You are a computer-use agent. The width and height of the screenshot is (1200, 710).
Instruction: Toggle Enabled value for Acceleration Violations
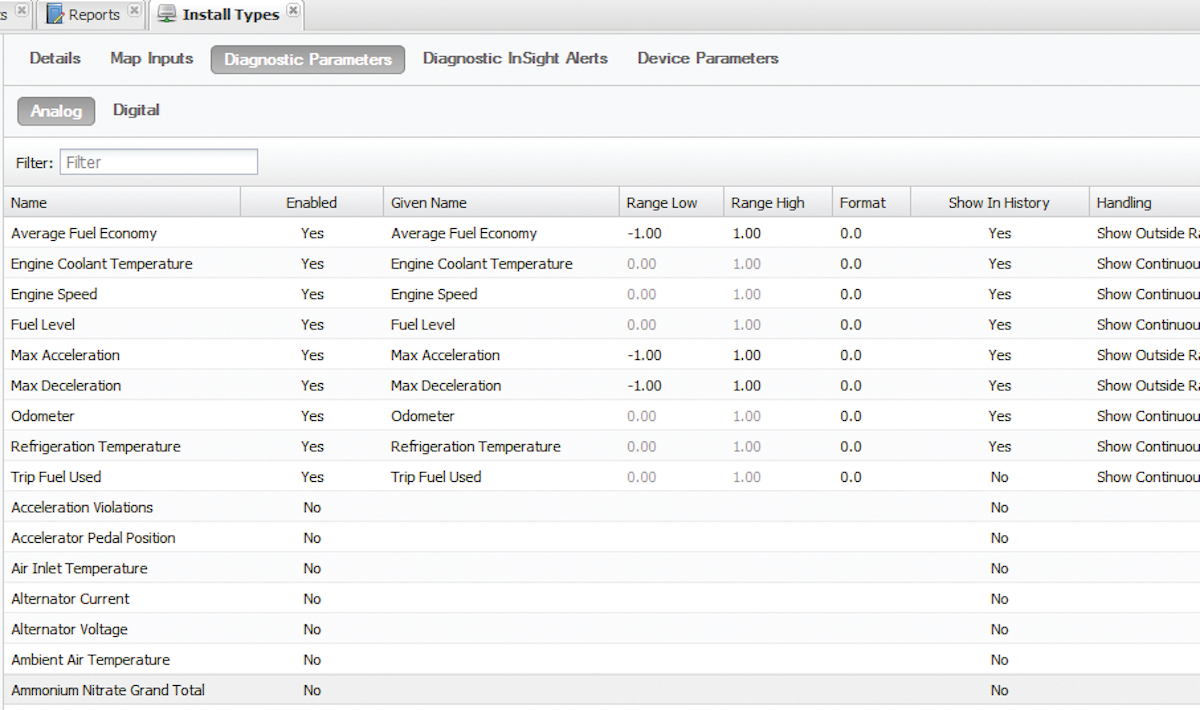coord(312,508)
